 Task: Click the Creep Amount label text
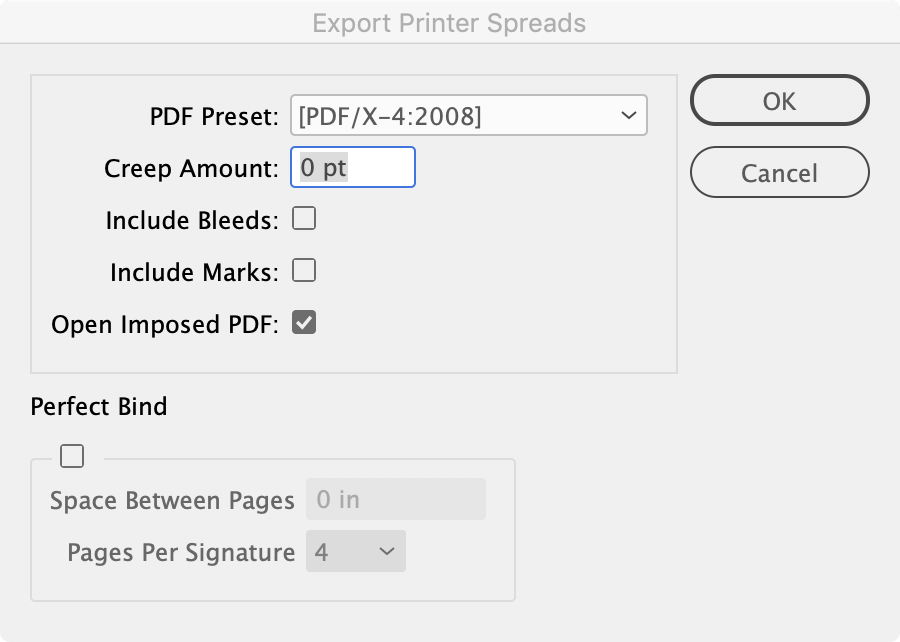(191, 168)
